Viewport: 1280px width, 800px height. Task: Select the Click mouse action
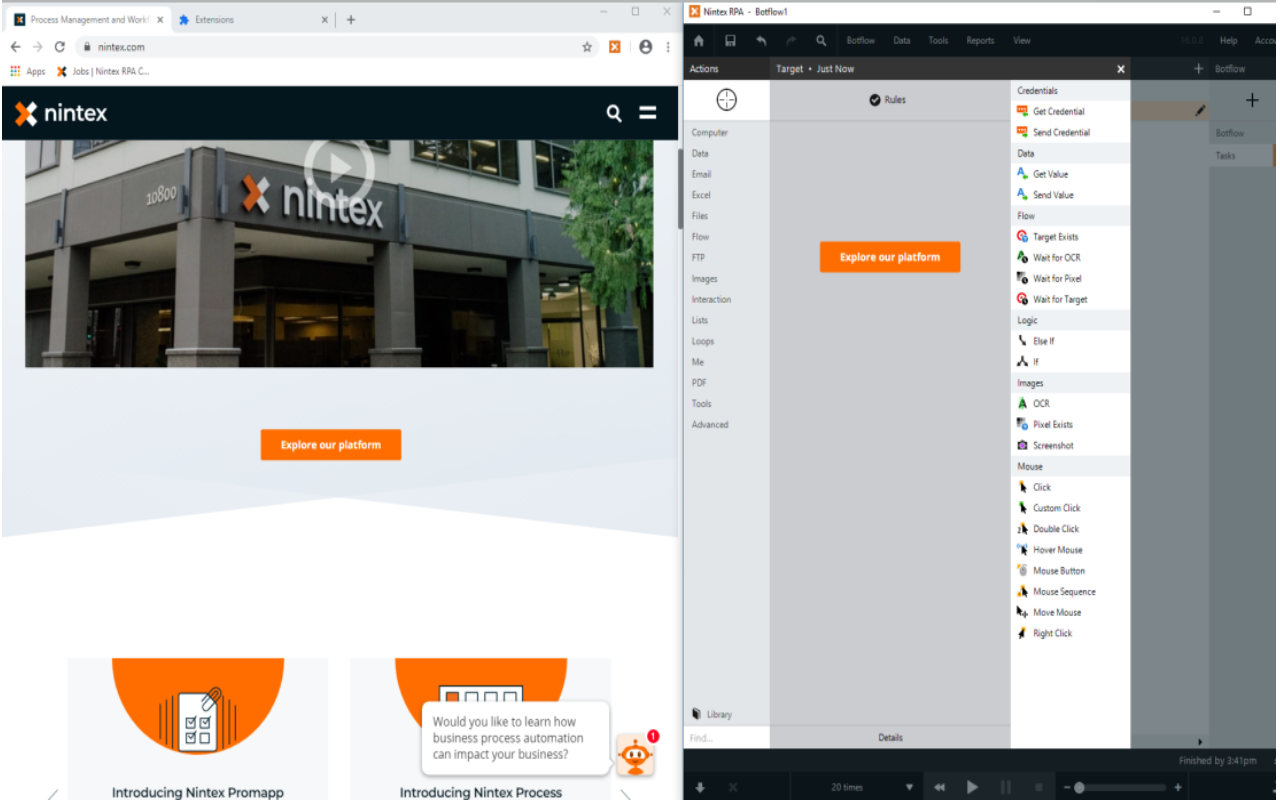pyautogui.click(x=1040, y=487)
